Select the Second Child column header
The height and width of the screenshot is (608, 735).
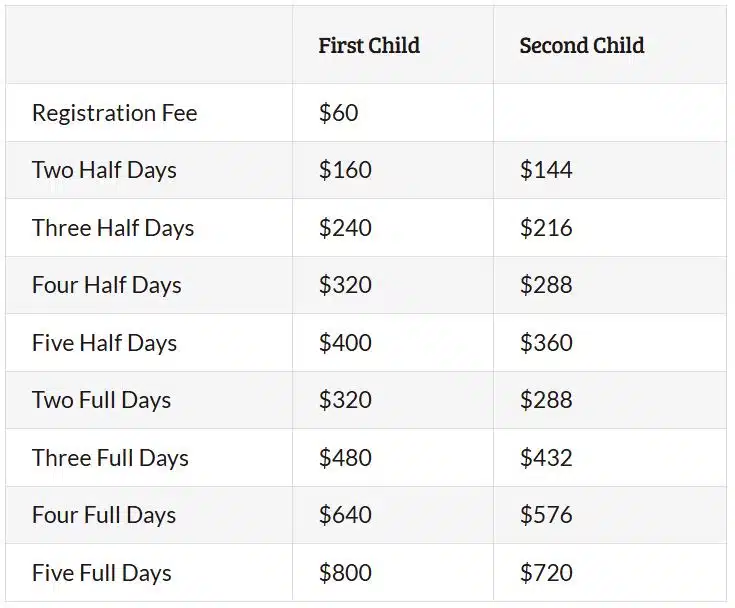coord(582,46)
